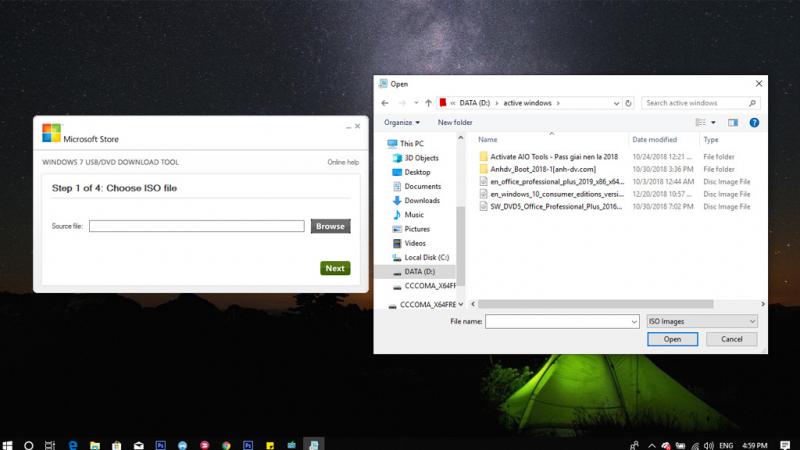This screenshot has width=800, height=450.
Task: Select Local Disk (C:) in sidebar
Action: tap(427, 257)
